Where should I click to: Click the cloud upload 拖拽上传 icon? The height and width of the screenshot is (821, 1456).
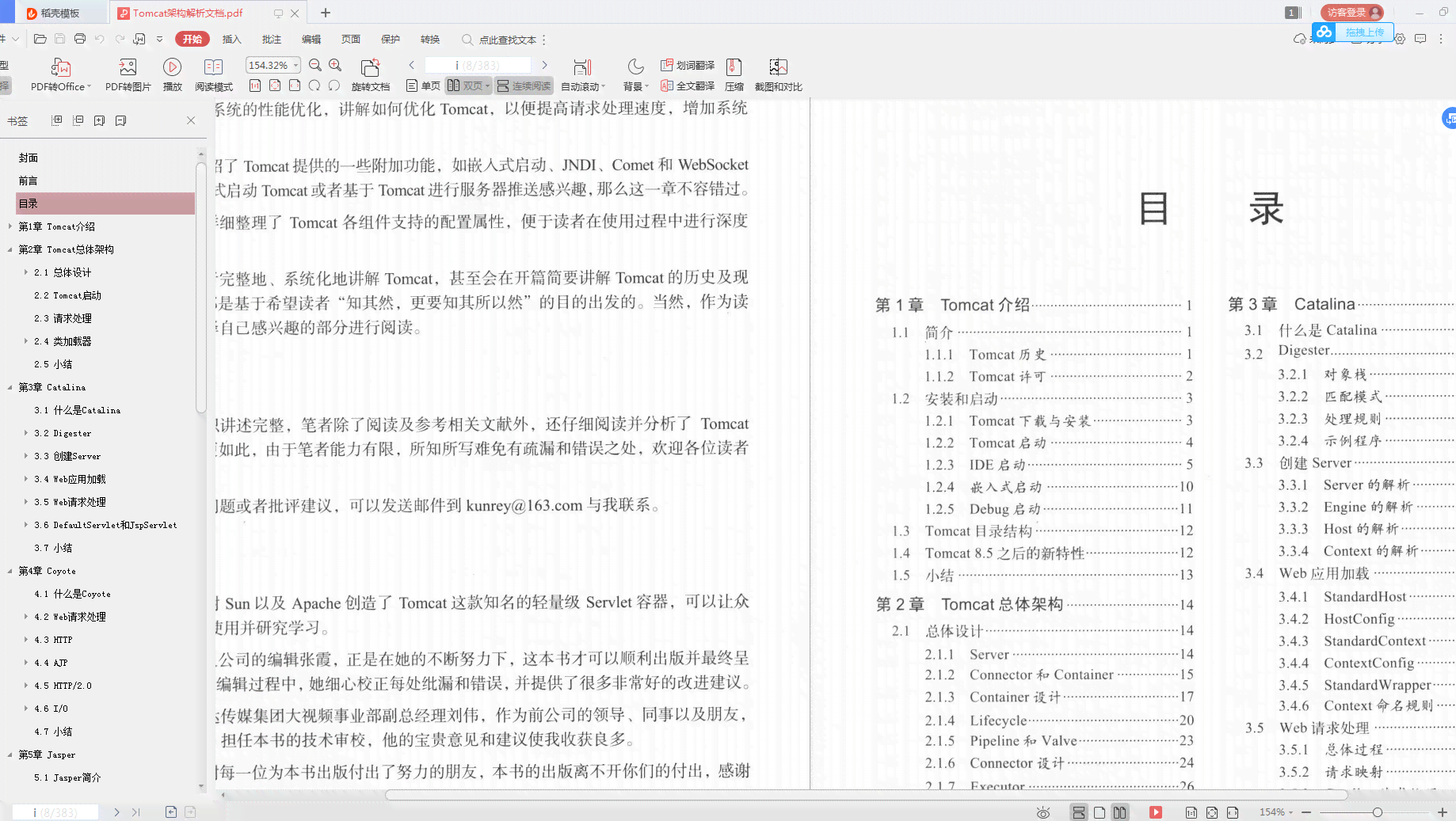(x=1325, y=32)
